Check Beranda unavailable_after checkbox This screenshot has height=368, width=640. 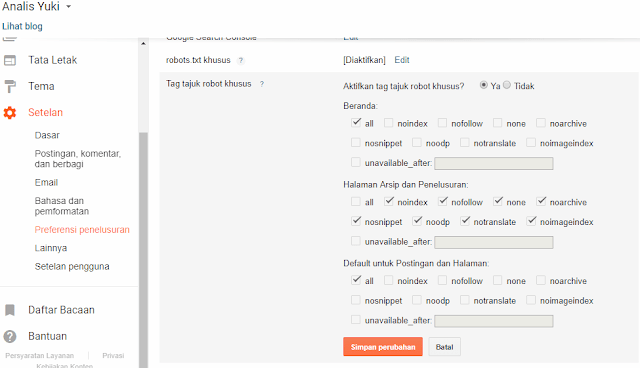click(356, 162)
